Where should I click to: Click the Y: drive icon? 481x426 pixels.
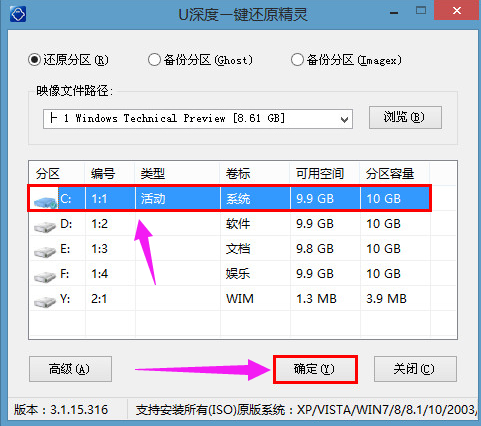tap(45, 302)
